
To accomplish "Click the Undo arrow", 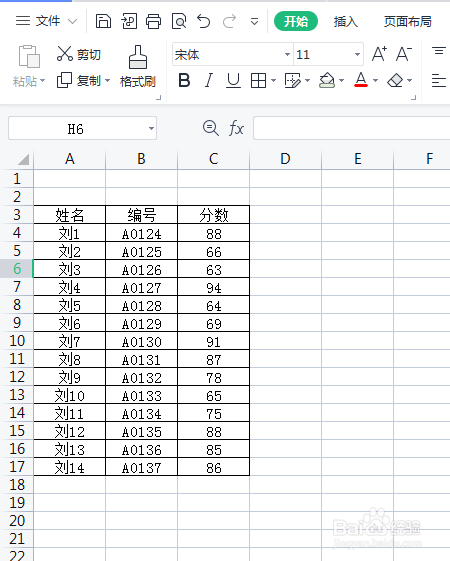I will coord(204,21).
